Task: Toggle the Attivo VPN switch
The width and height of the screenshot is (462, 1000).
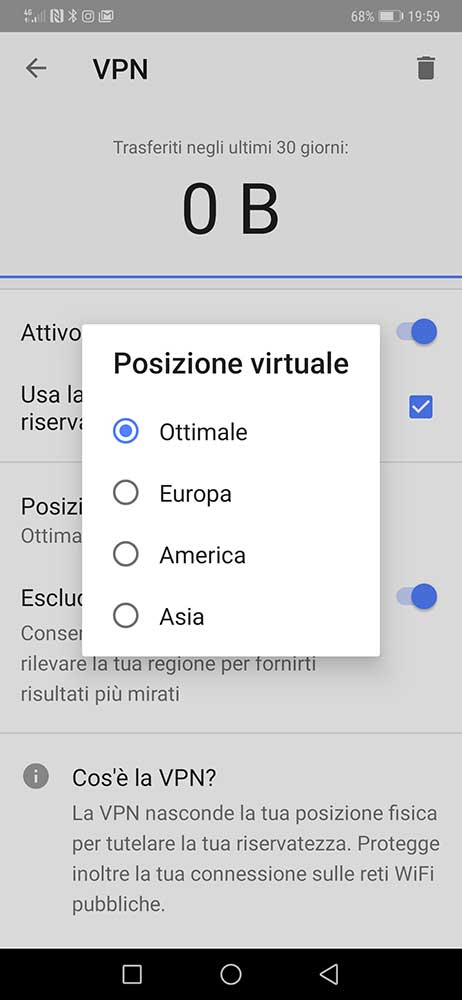Action: 417,332
